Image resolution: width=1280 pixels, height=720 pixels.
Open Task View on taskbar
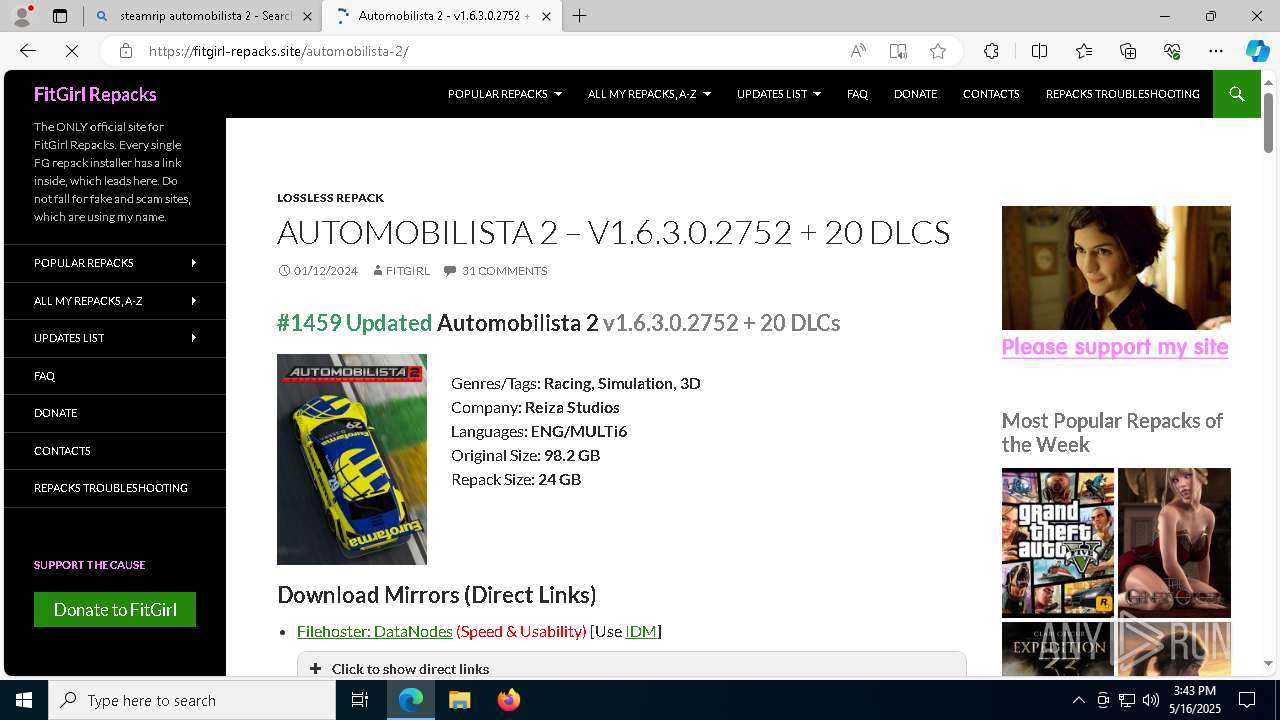360,700
